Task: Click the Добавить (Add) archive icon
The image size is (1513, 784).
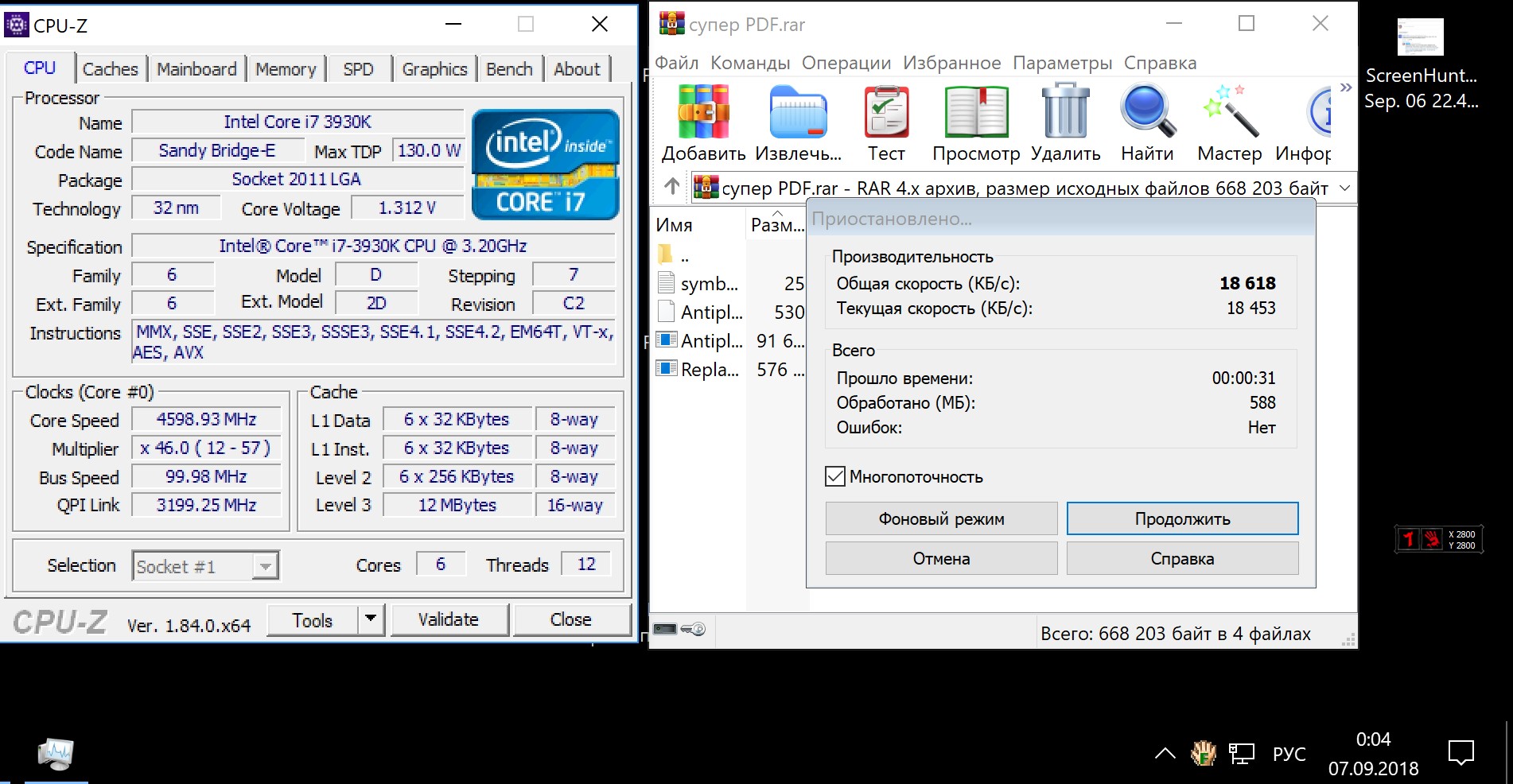Action: 703,112
